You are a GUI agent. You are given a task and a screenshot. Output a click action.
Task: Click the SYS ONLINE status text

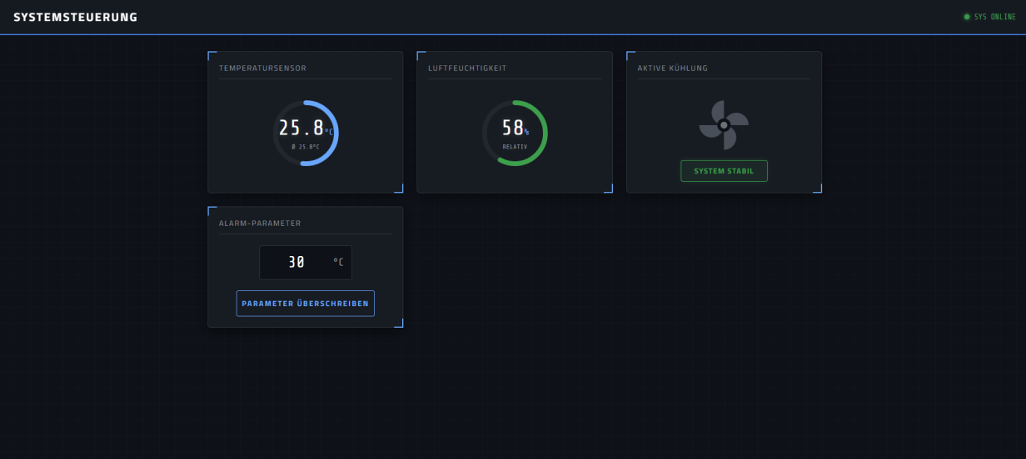(x=995, y=17)
